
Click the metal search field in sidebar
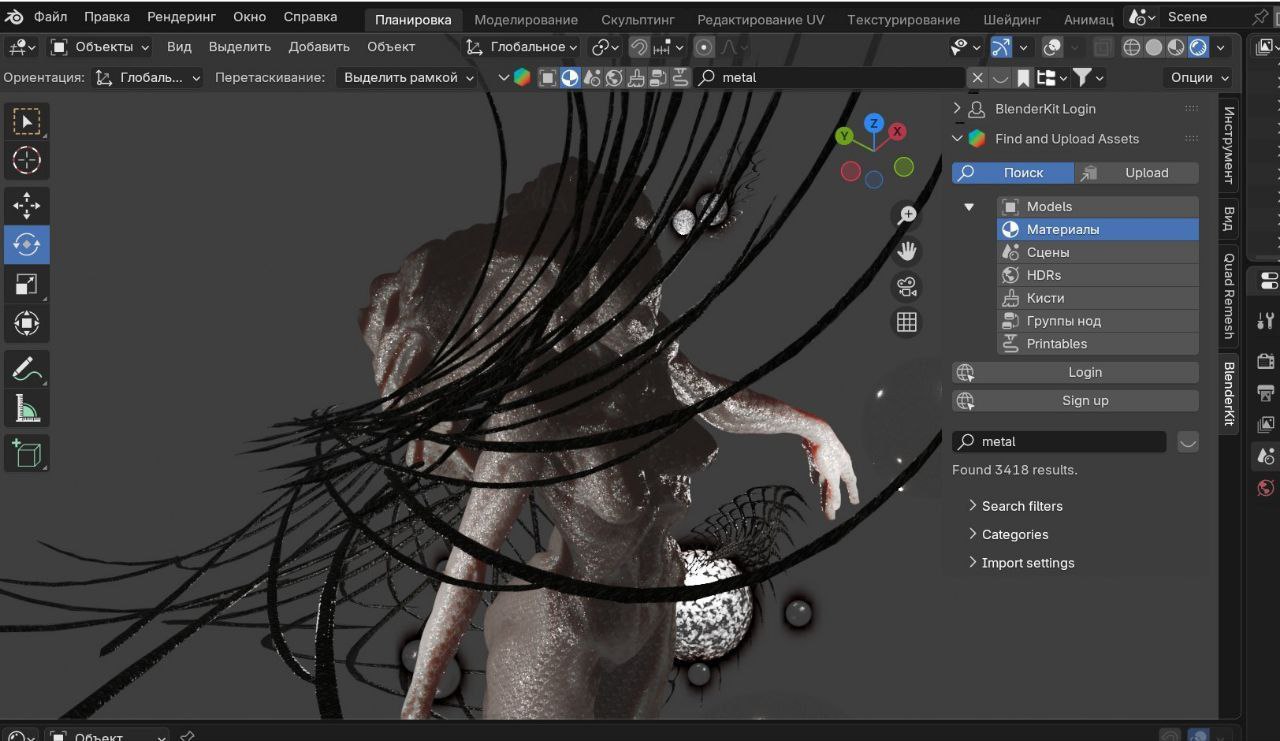(1060, 441)
